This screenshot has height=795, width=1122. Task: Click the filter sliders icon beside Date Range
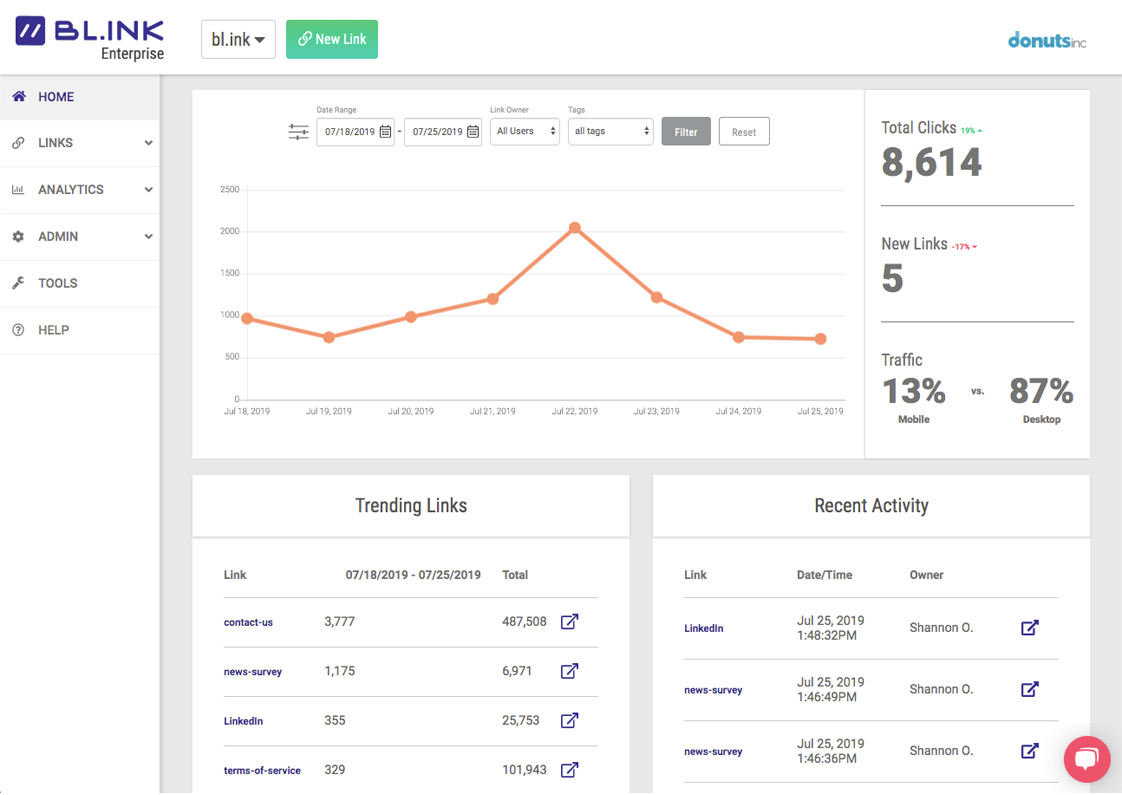[x=298, y=132]
